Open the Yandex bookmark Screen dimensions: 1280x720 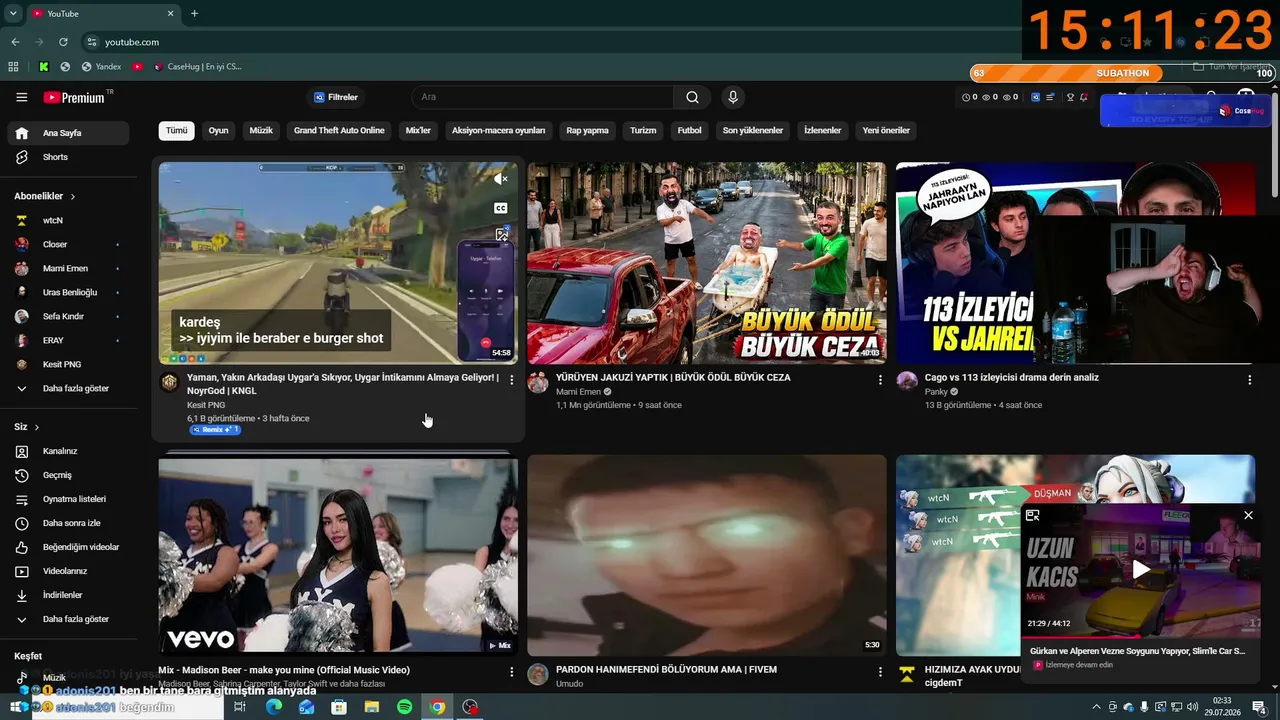101,67
